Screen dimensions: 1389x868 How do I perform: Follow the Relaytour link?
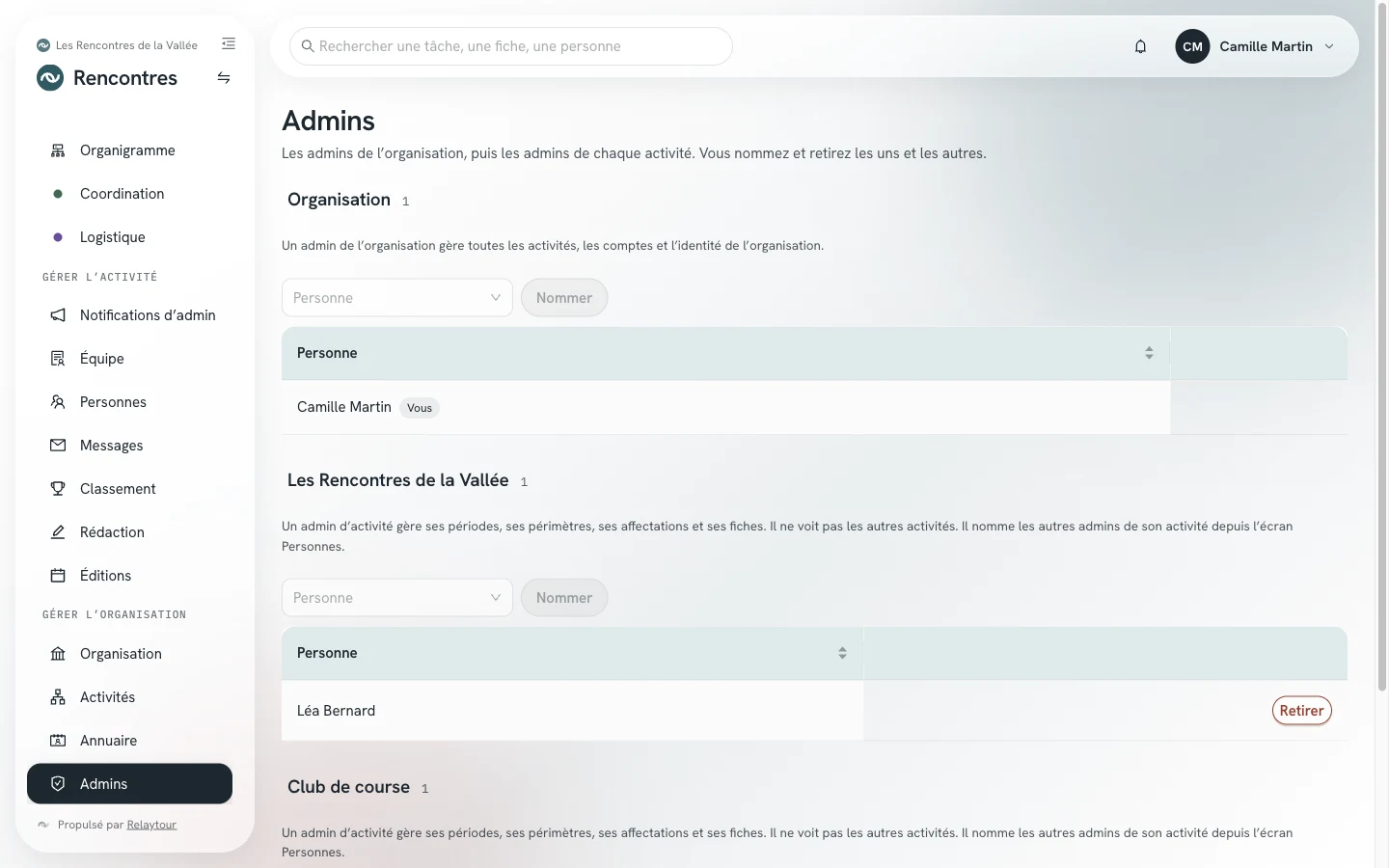(x=151, y=825)
